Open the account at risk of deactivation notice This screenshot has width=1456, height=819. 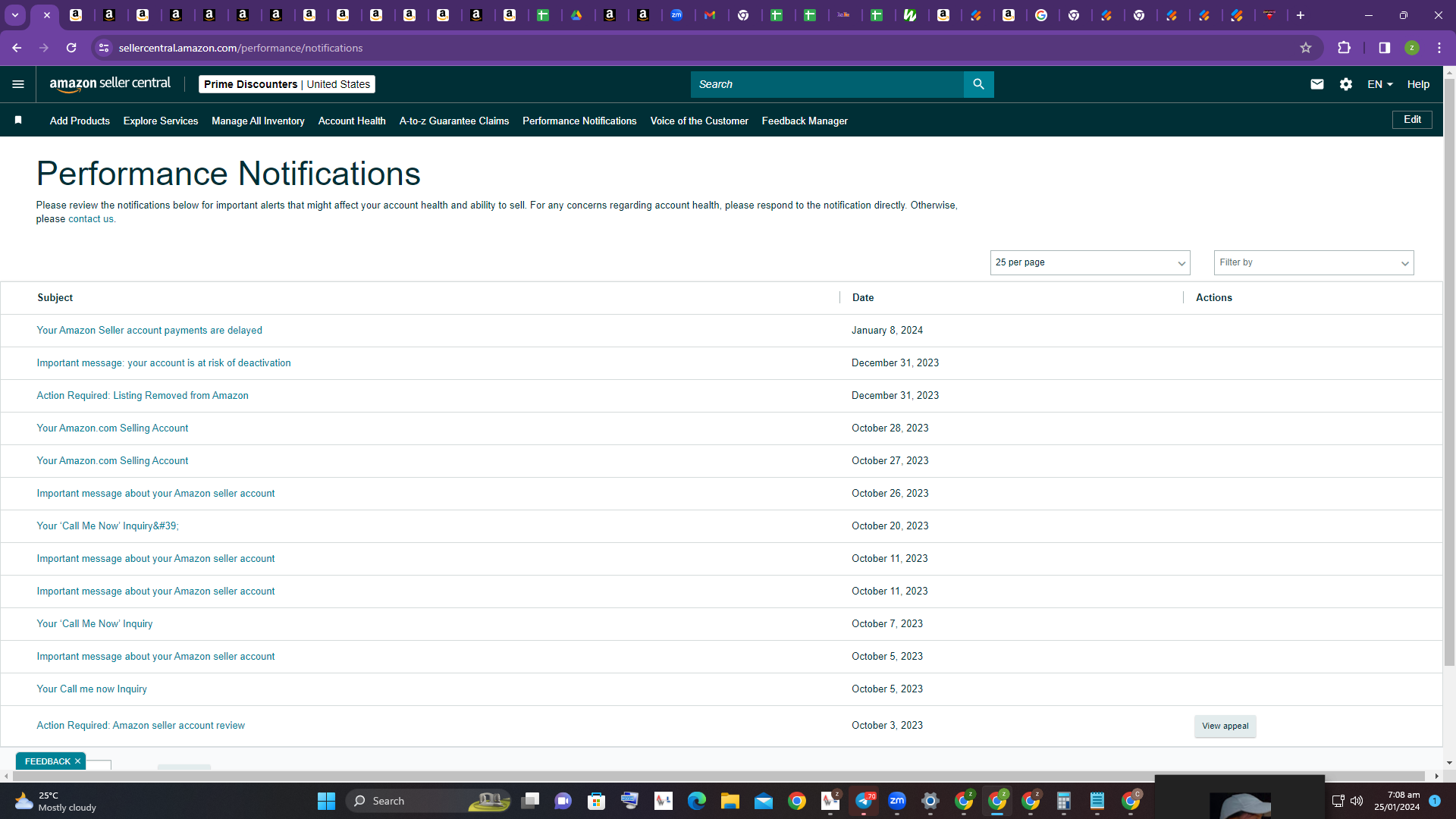point(164,363)
